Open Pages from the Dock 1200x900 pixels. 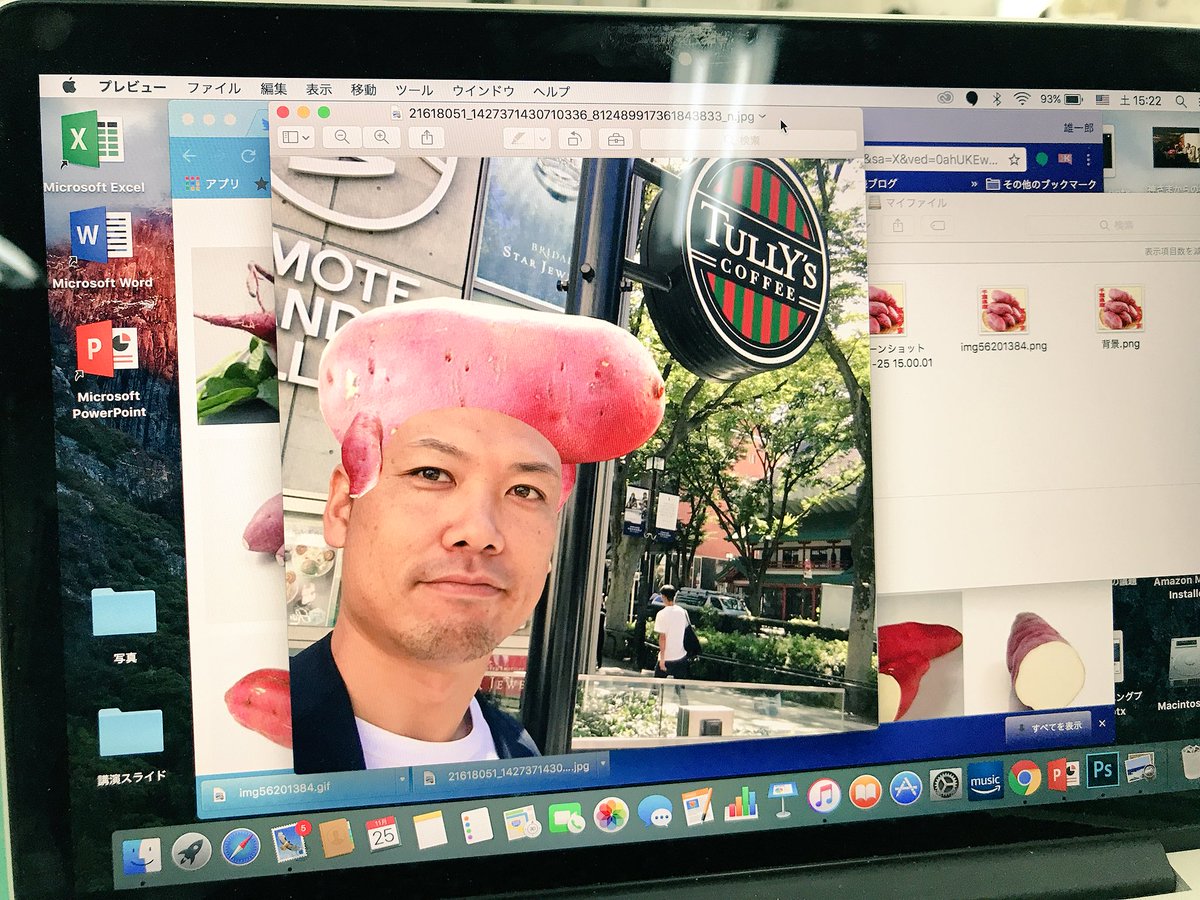[x=697, y=806]
